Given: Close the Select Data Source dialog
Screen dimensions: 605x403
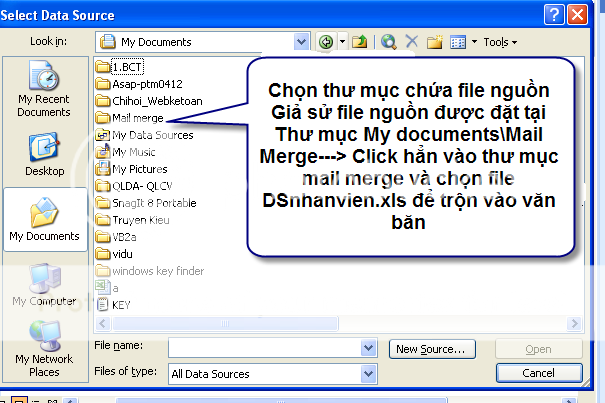Looking at the screenshot, I should pos(577,15).
